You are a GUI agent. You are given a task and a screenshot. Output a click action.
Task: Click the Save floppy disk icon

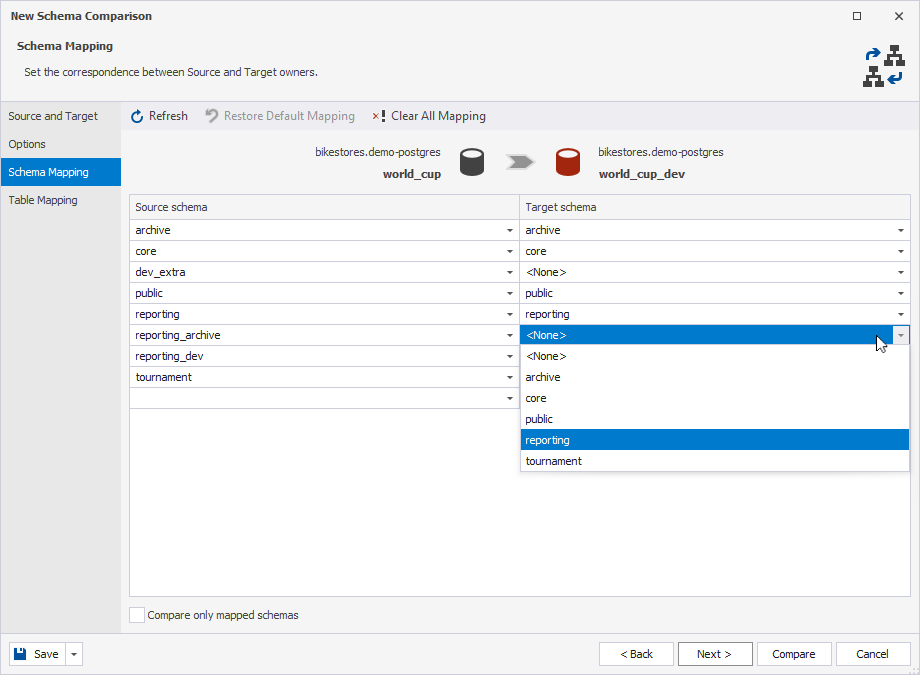pos(20,654)
